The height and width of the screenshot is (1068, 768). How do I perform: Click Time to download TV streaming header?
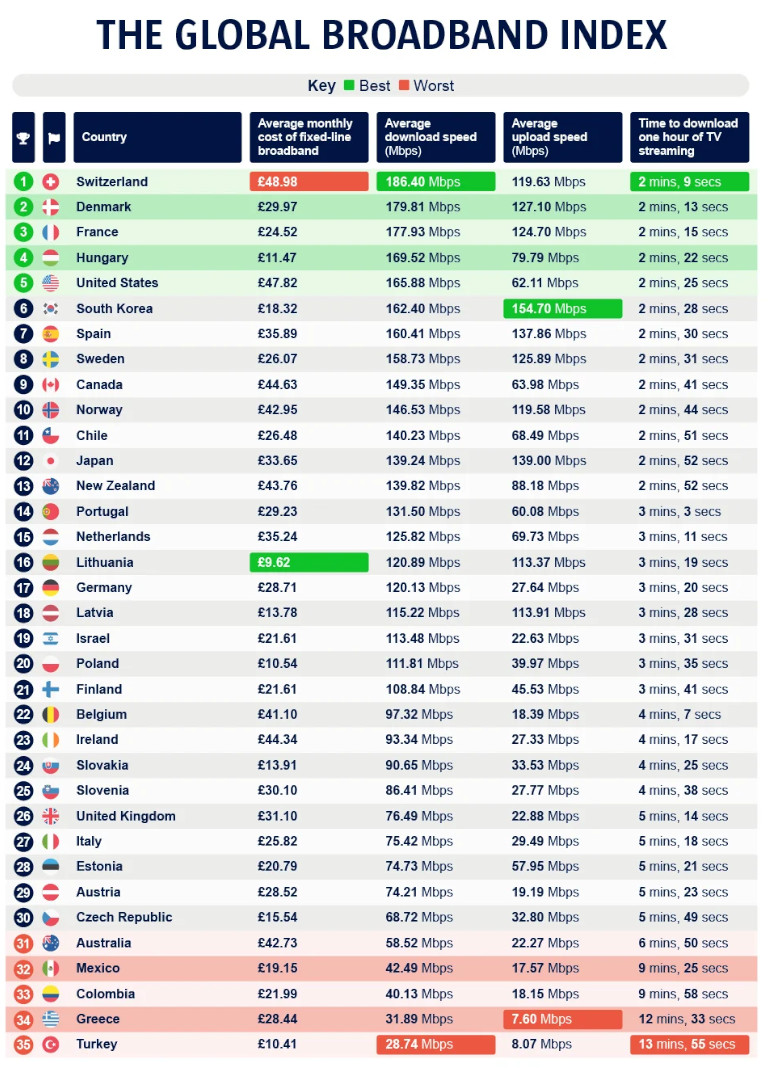pos(689,138)
